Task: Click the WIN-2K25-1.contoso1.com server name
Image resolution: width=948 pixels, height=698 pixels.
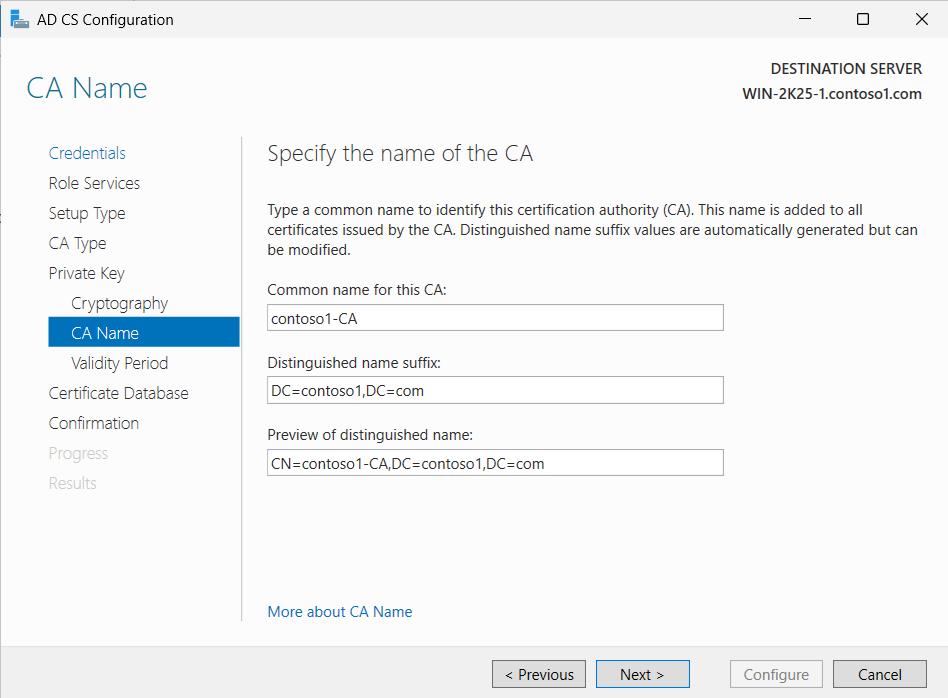Action: tap(832, 94)
